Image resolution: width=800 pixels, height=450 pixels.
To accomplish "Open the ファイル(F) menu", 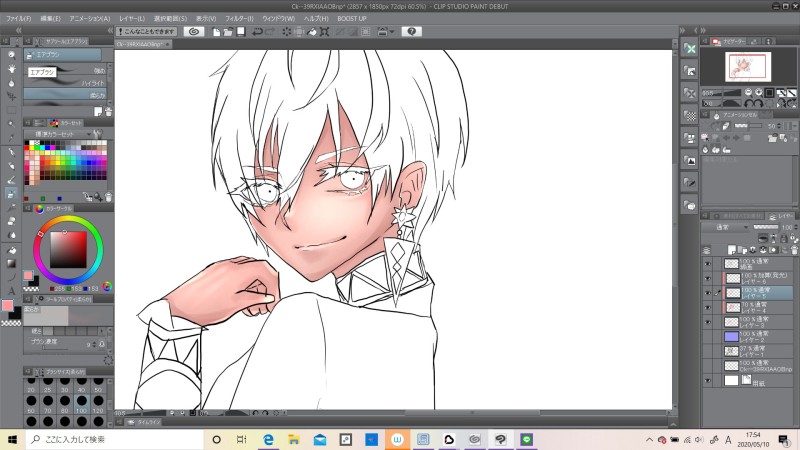I will [x=18, y=18].
